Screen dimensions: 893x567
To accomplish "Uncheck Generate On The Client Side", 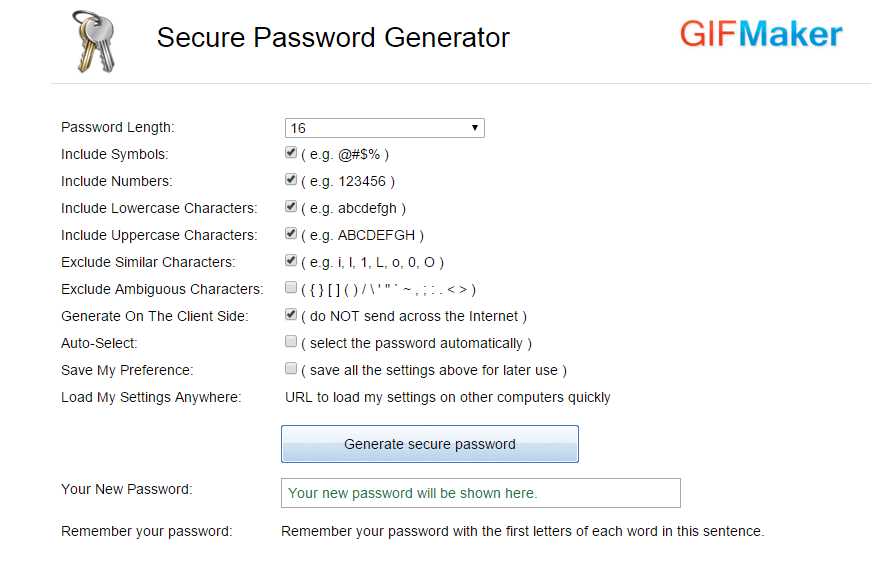I will tap(291, 315).
